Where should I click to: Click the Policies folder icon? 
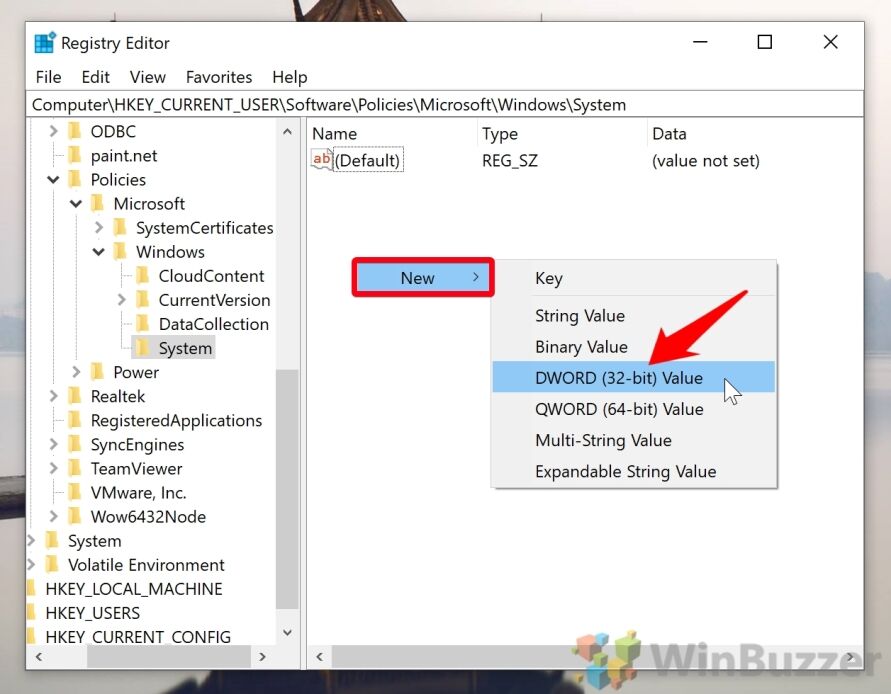74,180
